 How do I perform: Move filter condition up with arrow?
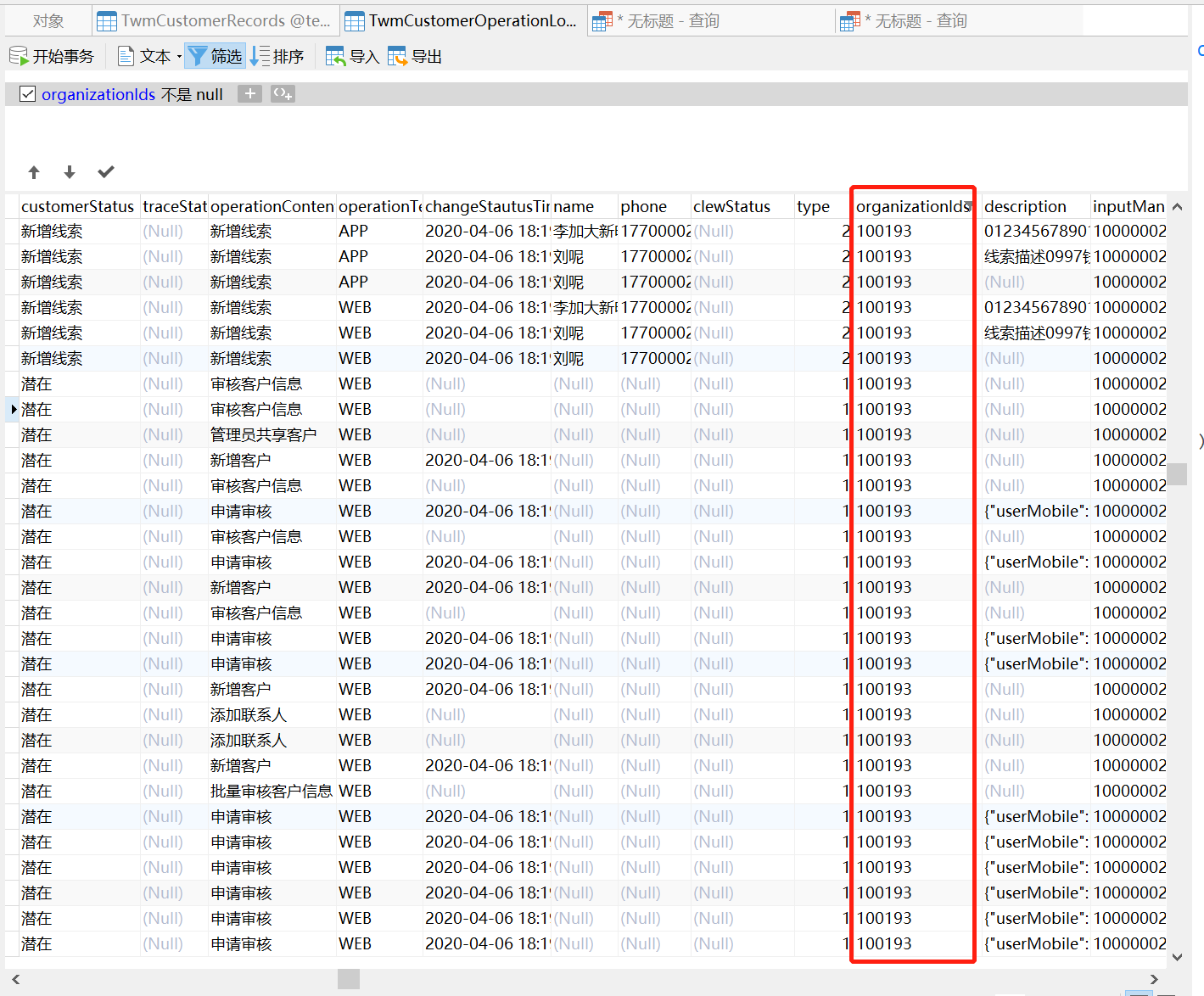tap(34, 172)
